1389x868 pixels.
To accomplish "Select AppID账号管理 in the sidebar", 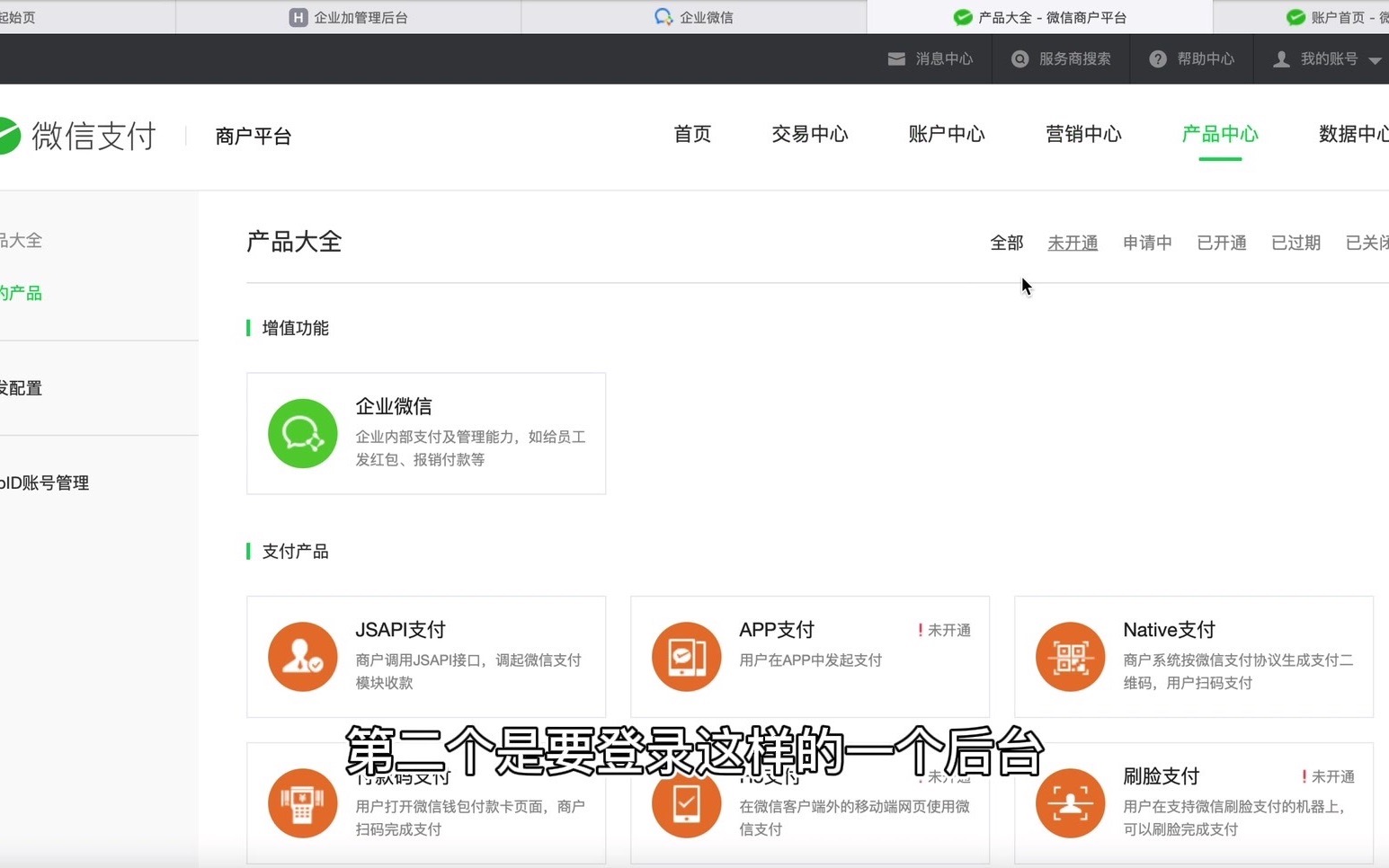I will point(44,483).
